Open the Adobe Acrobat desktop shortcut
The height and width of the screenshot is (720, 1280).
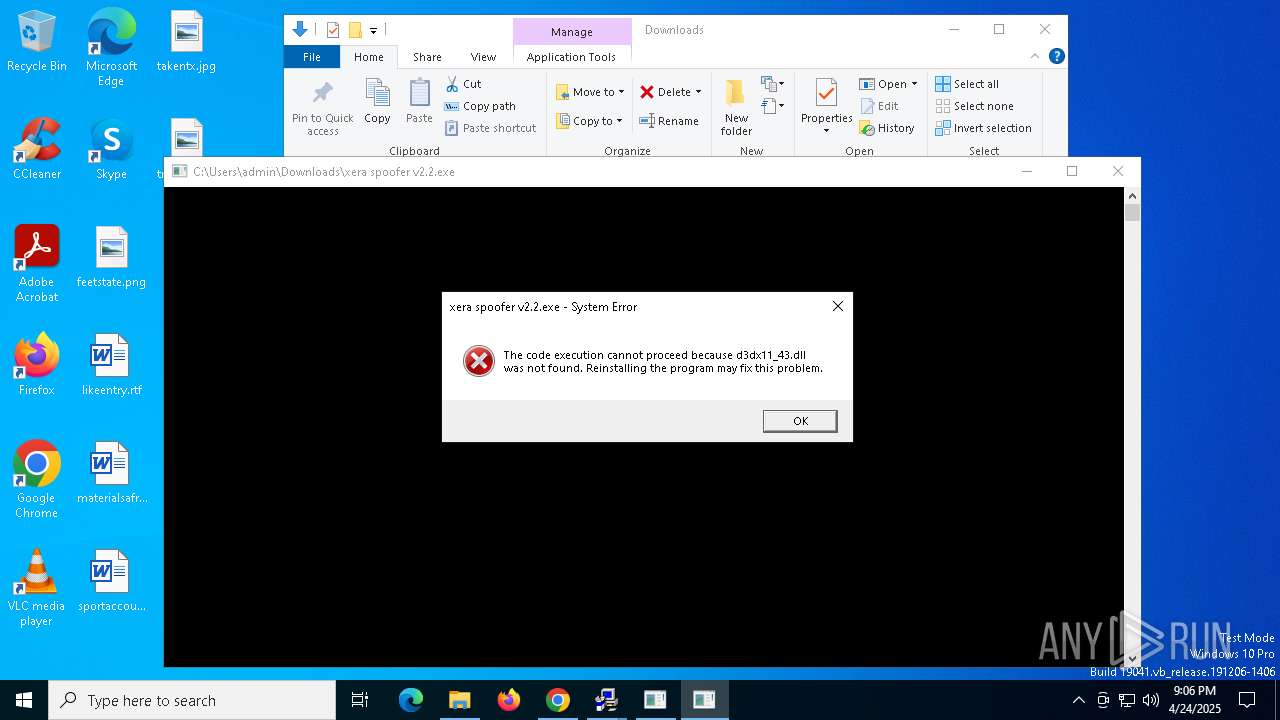[x=37, y=264]
